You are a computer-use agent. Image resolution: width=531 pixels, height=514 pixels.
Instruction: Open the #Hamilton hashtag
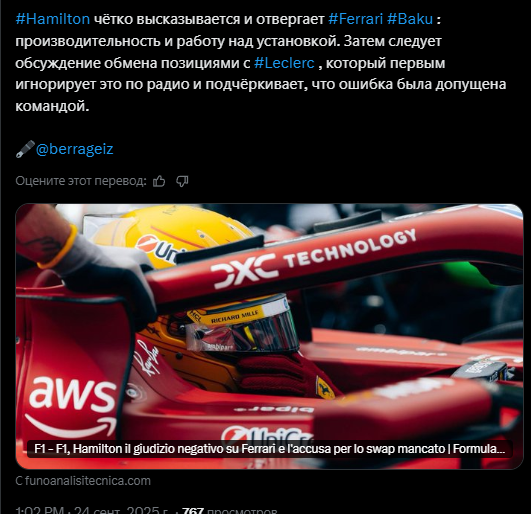coord(53,19)
